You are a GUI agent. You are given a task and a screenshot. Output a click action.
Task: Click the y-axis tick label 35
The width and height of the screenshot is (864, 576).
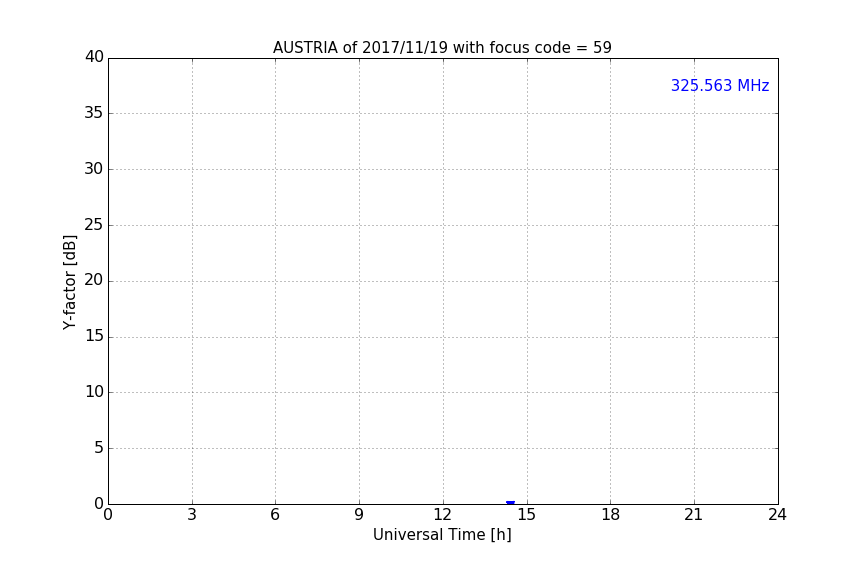(x=94, y=113)
